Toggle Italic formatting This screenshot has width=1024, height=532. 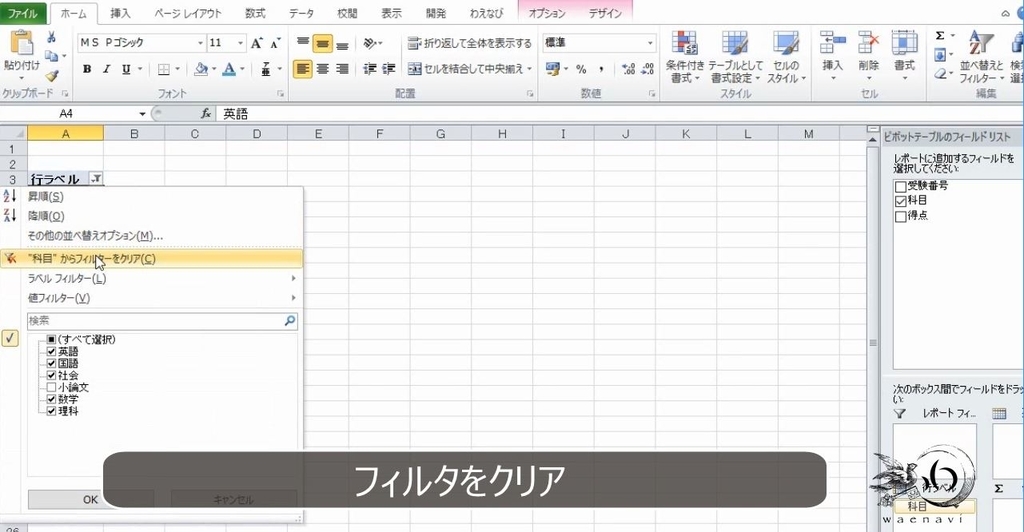point(106,69)
